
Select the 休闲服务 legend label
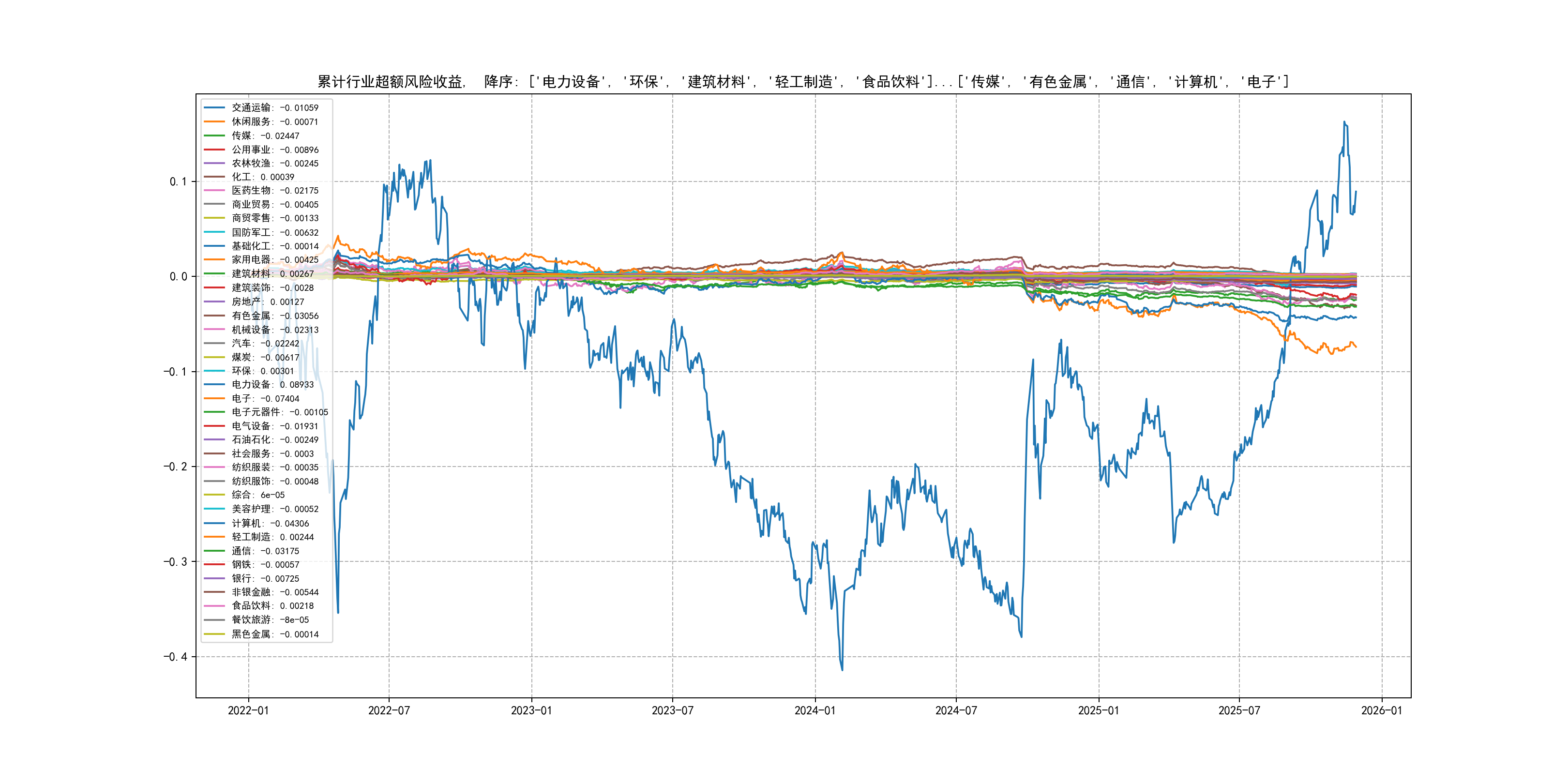click(x=274, y=122)
